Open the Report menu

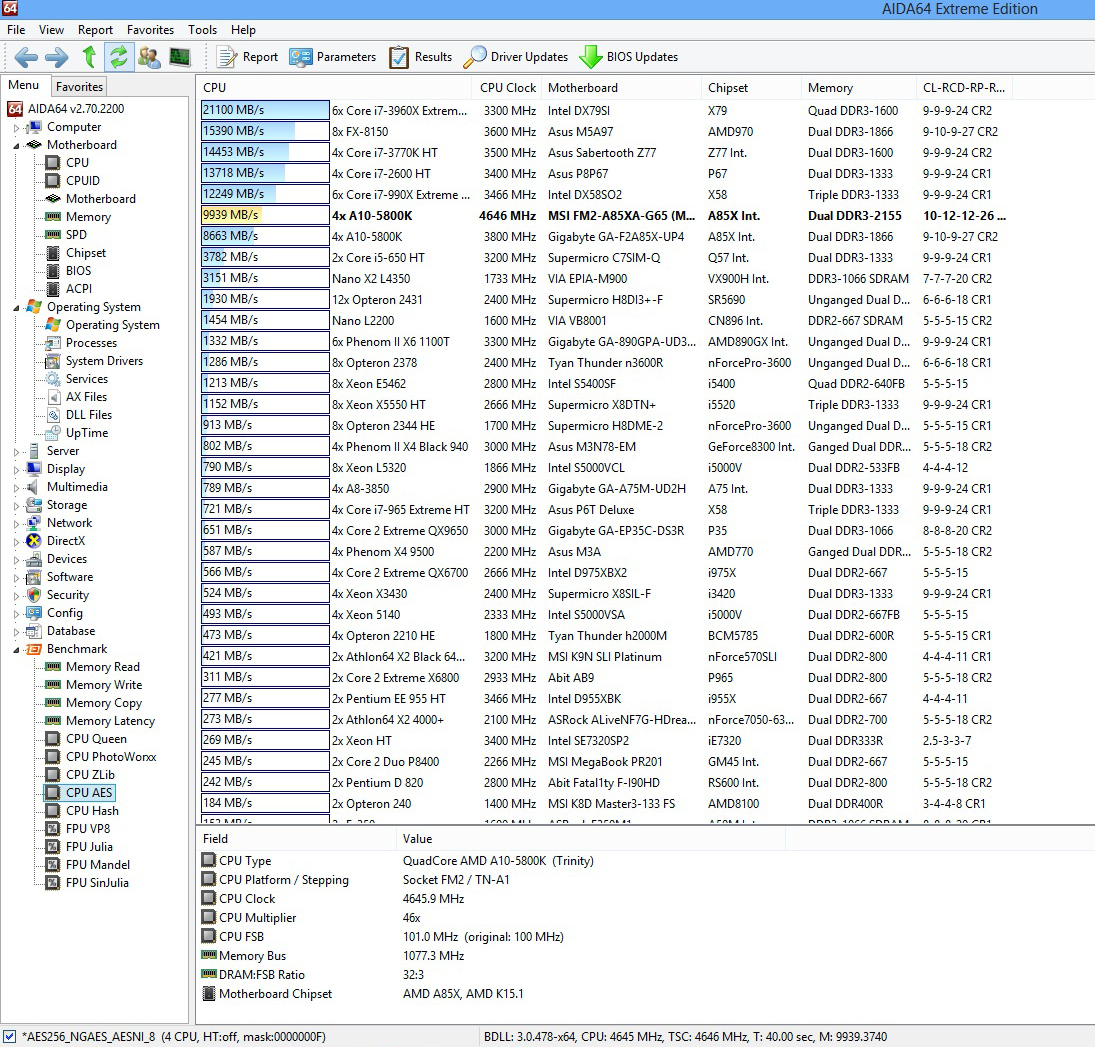95,30
